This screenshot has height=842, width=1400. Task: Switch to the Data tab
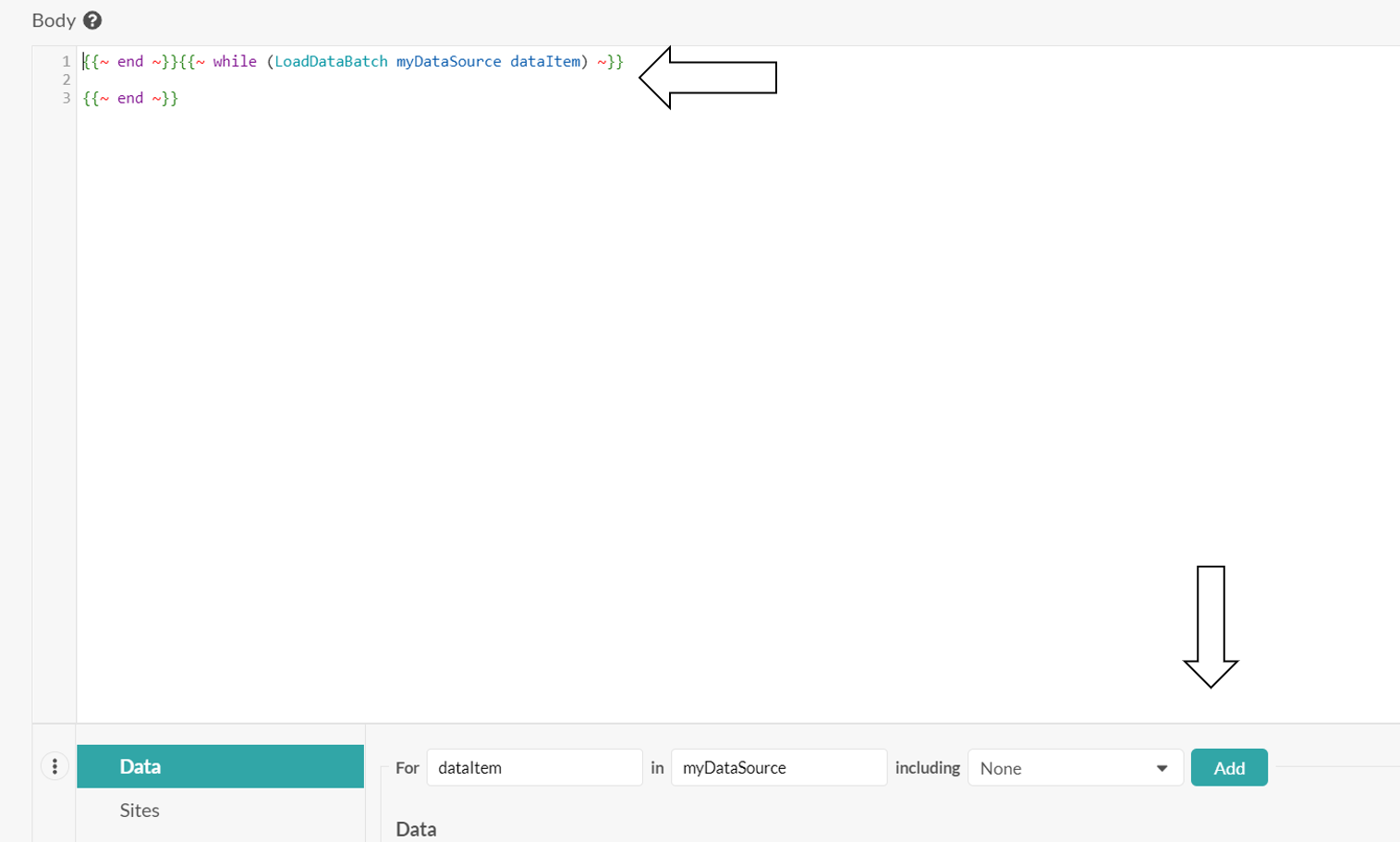[x=219, y=765]
